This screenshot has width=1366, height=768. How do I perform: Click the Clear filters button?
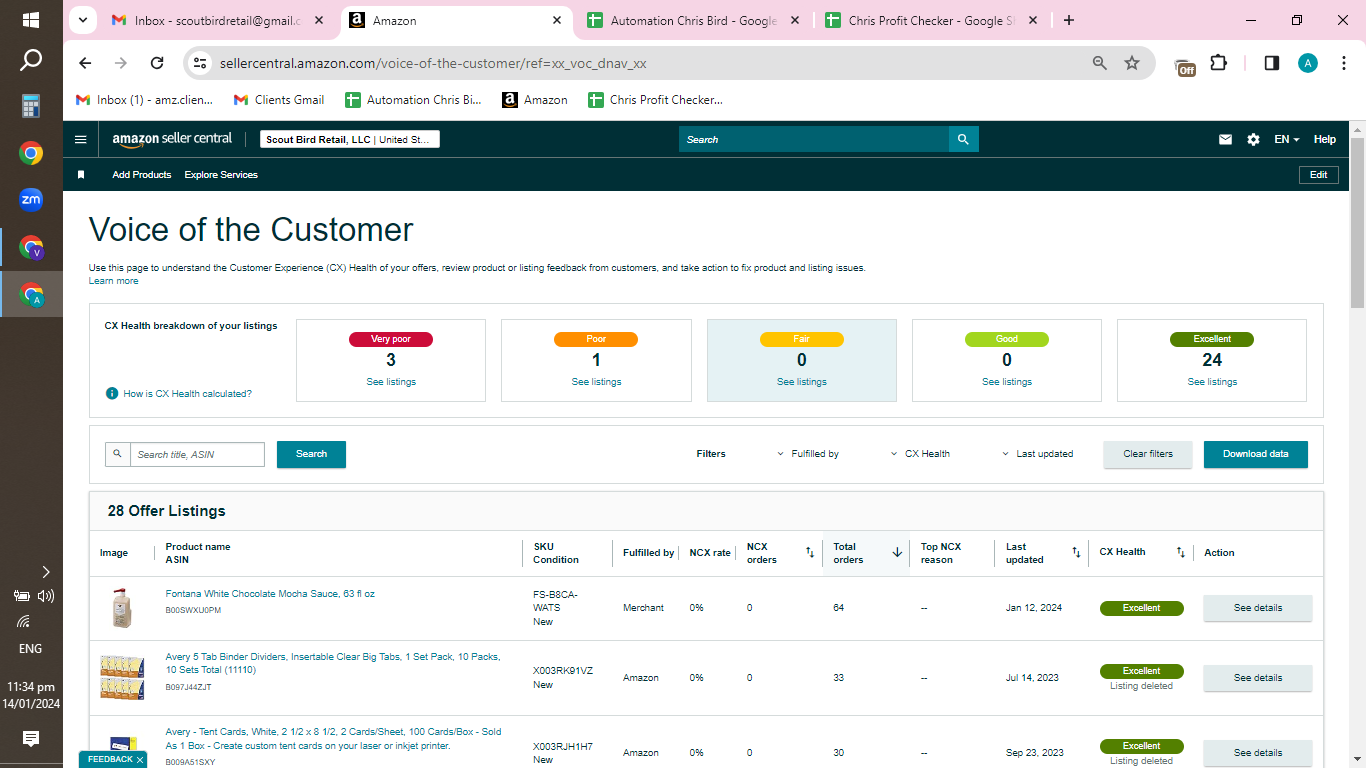[x=1148, y=454]
